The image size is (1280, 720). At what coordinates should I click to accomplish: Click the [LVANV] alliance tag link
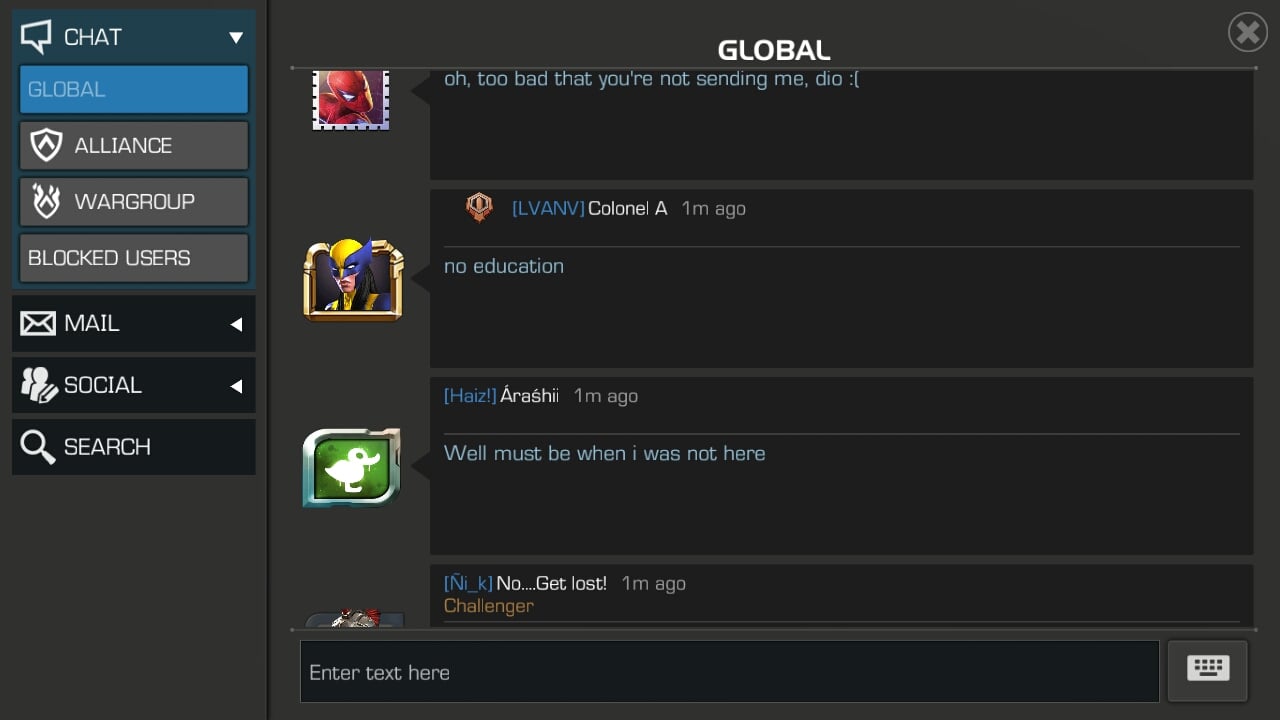click(548, 208)
